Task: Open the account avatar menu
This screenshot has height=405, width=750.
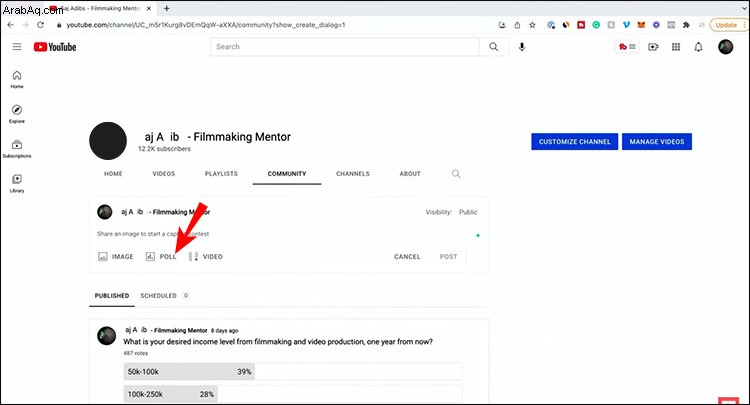Action: click(x=726, y=47)
